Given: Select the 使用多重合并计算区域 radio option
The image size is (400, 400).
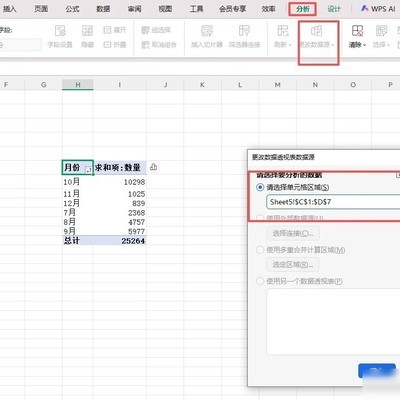Looking at the screenshot, I should [260, 250].
